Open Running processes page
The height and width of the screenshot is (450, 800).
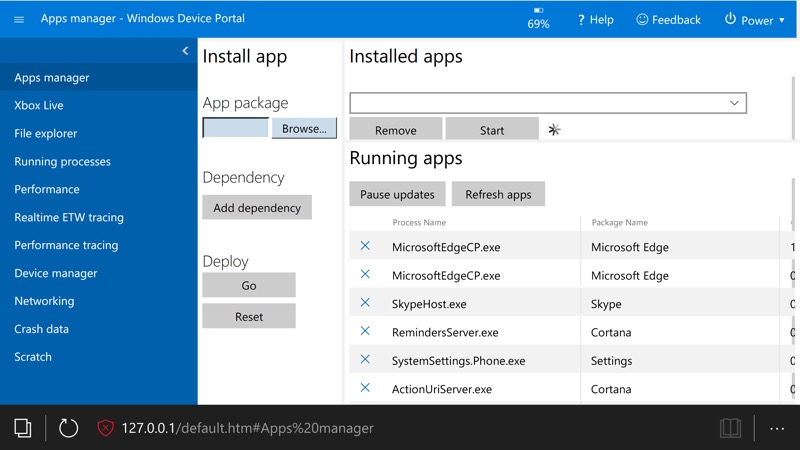(62, 162)
